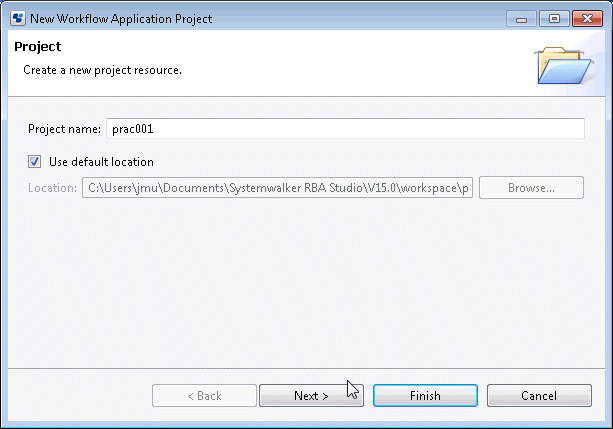613x429 pixels.
Task: Click the < Back button
Action: coord(204,396)
